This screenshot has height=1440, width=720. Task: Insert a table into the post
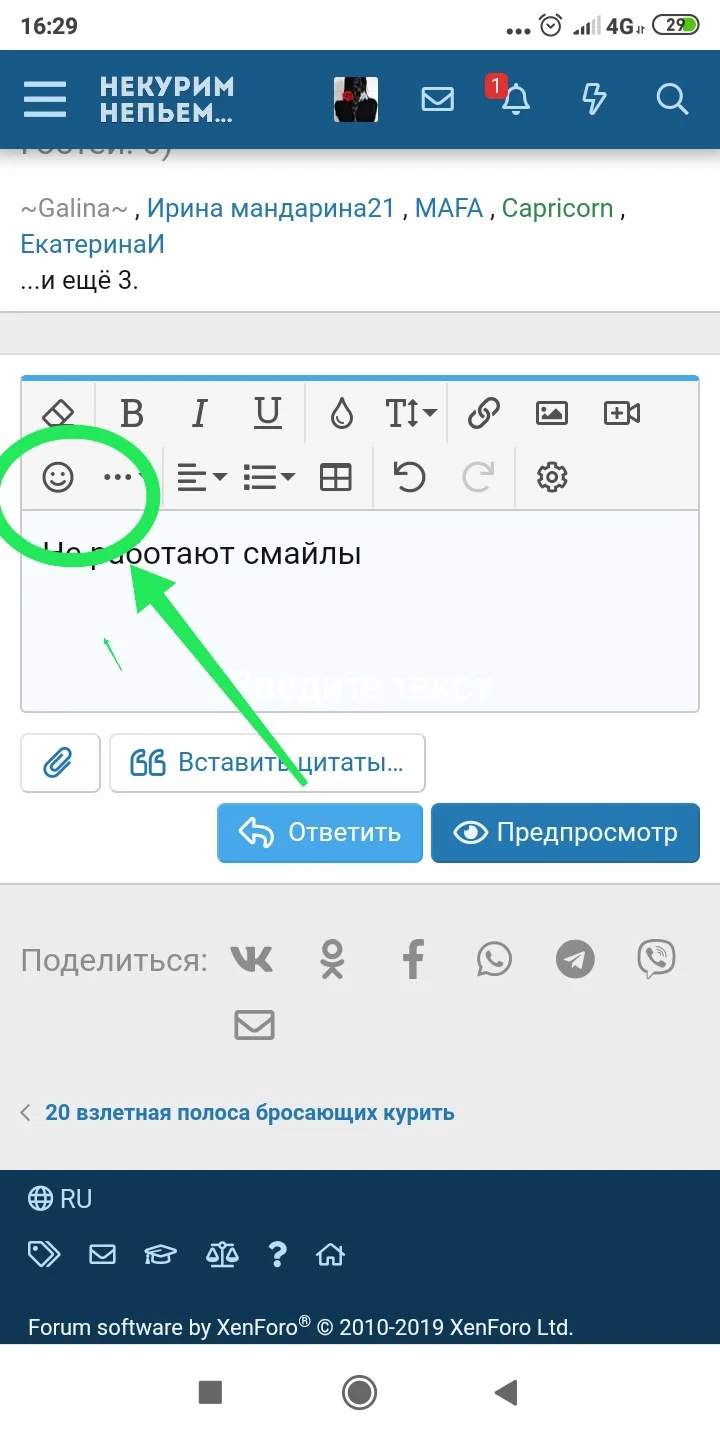[x=336, y=477]
